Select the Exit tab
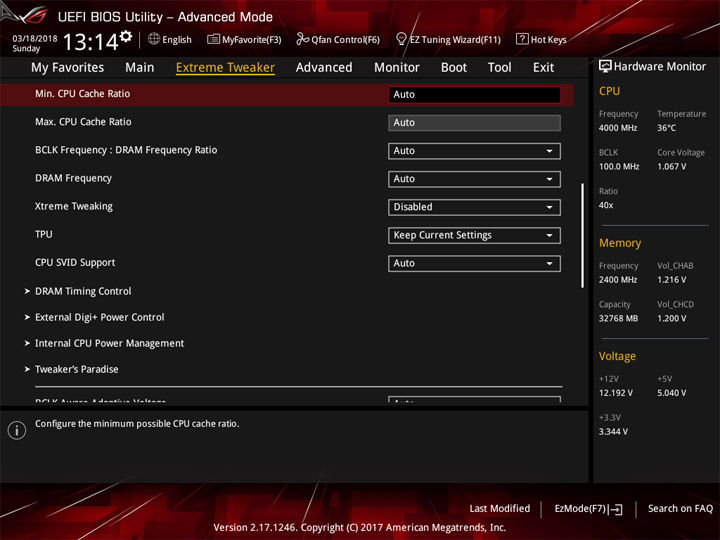This screenshot has height=540, width=720. click(543, 68)
